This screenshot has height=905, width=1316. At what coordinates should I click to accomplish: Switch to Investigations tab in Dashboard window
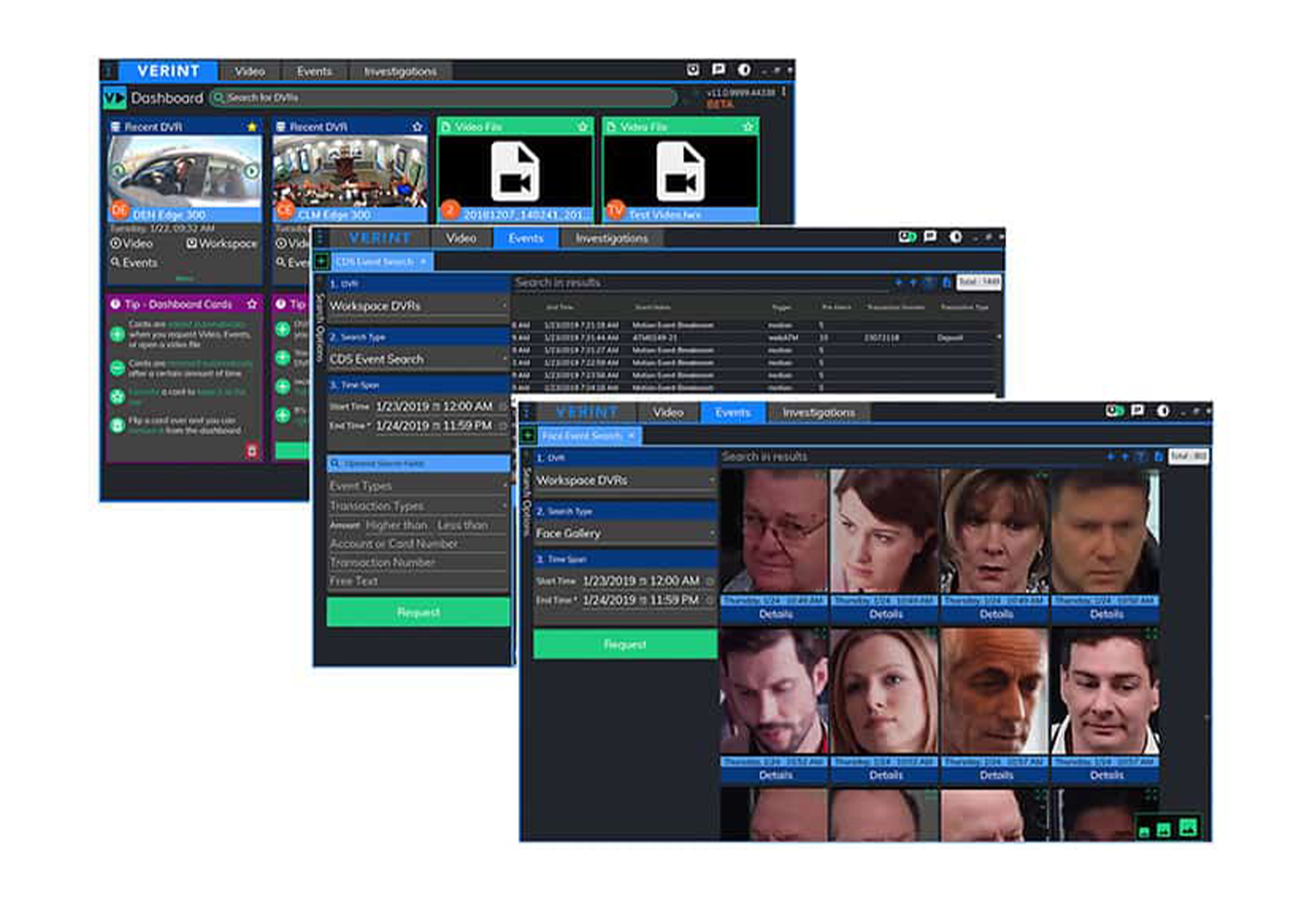[400, 71]
